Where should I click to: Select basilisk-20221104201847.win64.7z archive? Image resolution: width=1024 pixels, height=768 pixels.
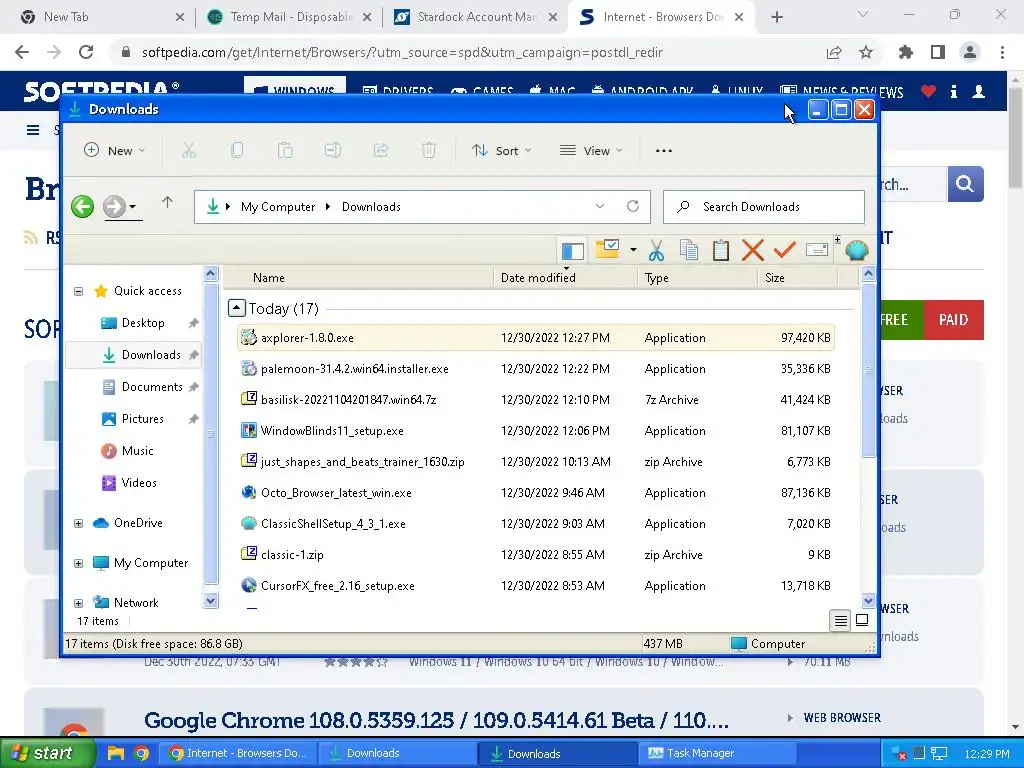(536, 400)
